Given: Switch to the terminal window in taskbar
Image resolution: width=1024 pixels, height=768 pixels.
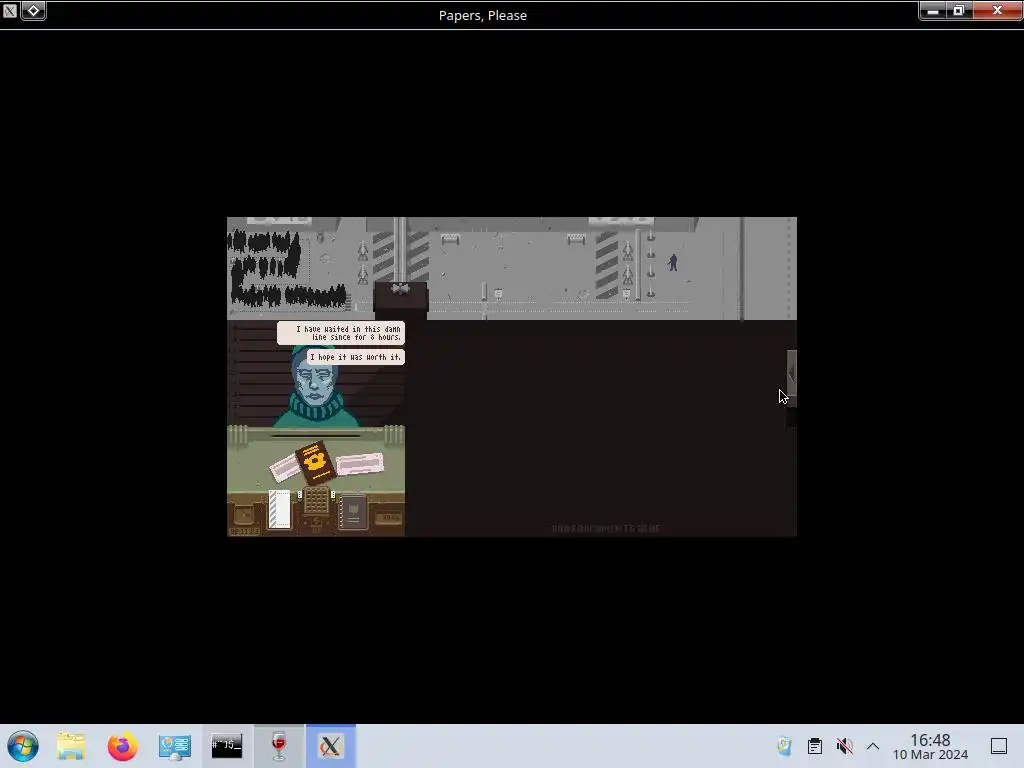Looking at the screenshot, I should 227,746.
